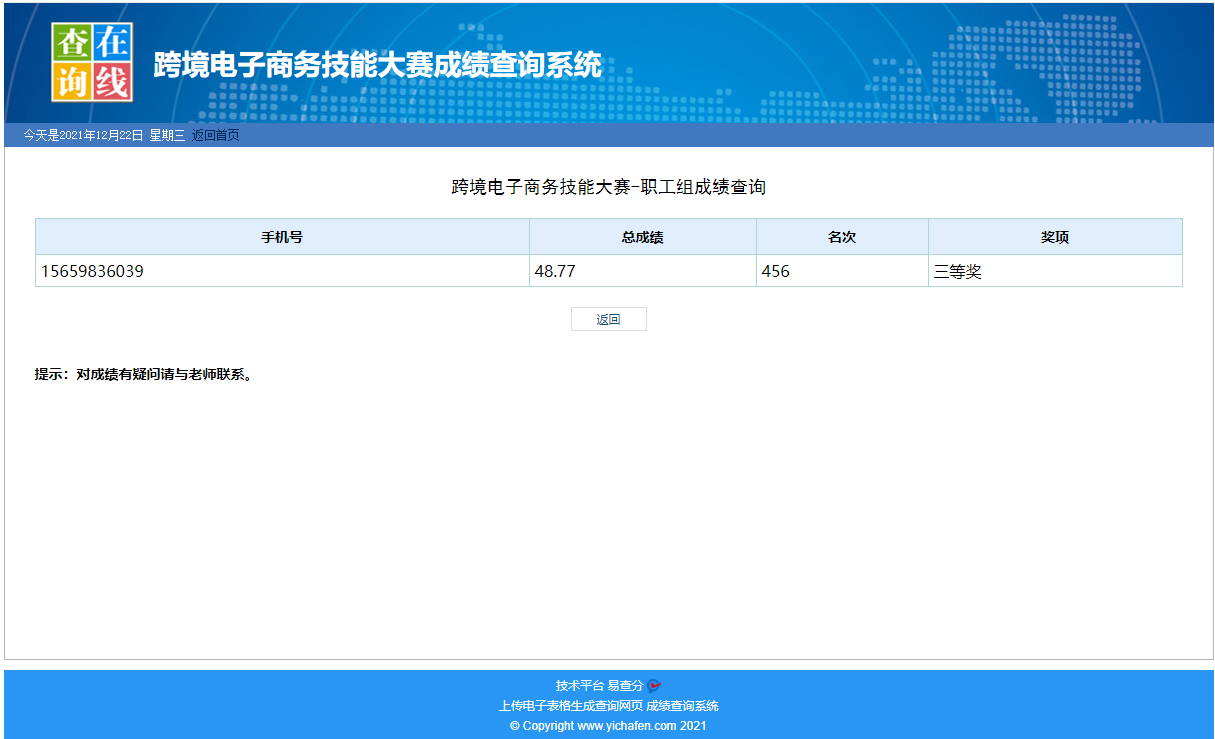
Task: Click the 提示 notice about contacting teacher
Action: pyautogui.click(x=144, y=375)
